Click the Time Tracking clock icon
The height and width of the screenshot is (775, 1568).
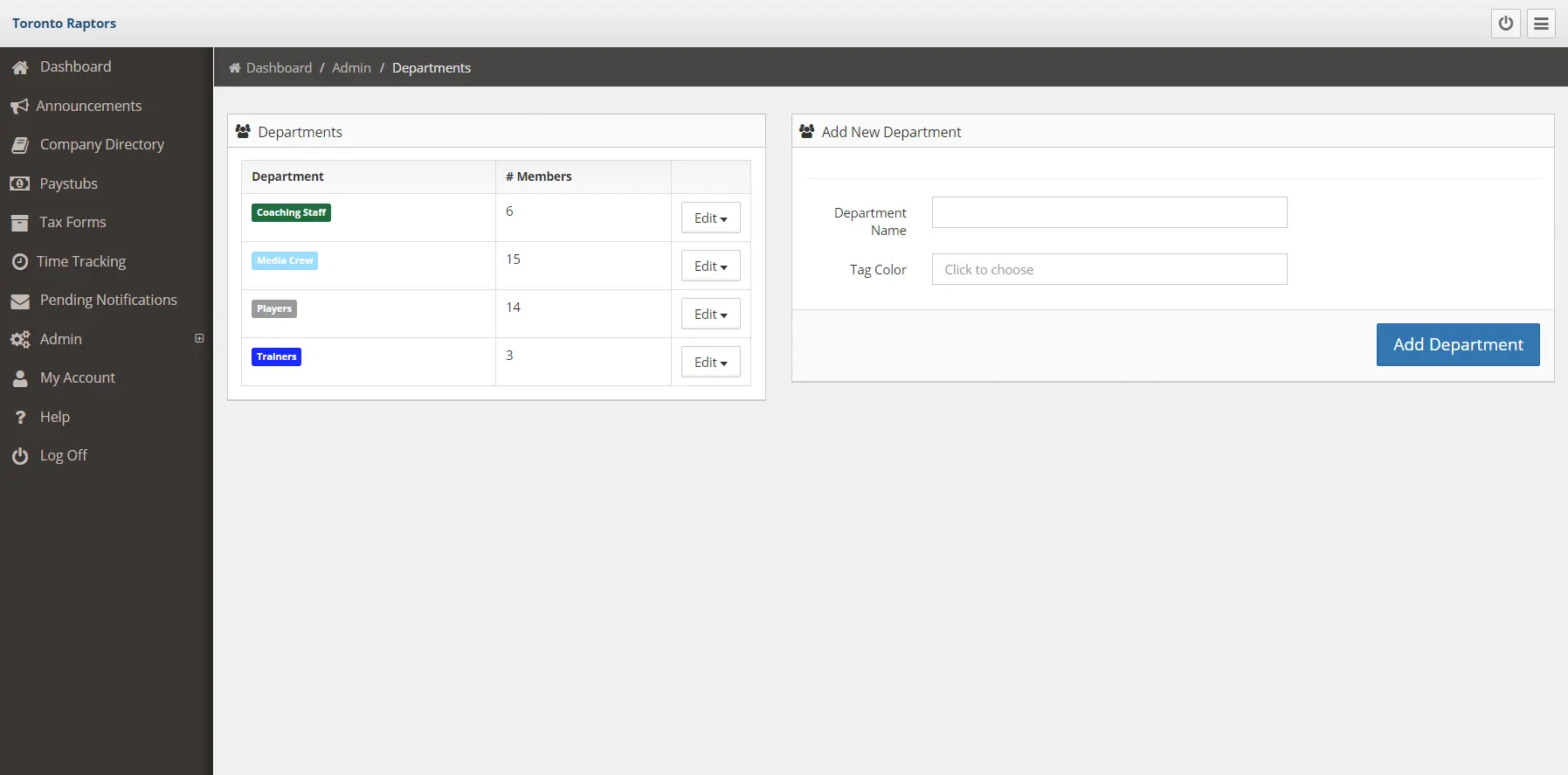click(19, 261)
